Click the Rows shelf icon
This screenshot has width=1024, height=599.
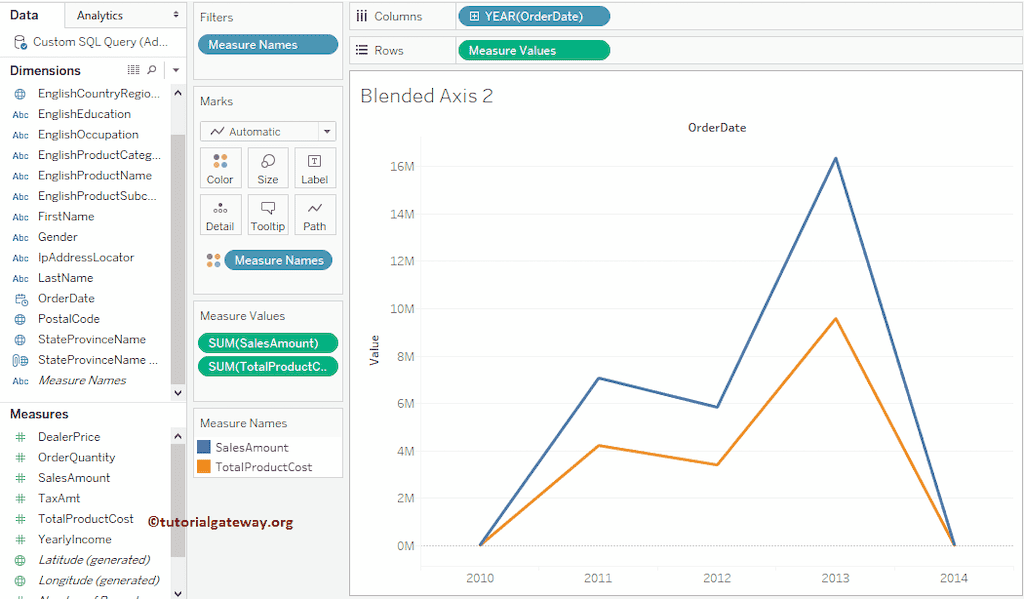361,48
